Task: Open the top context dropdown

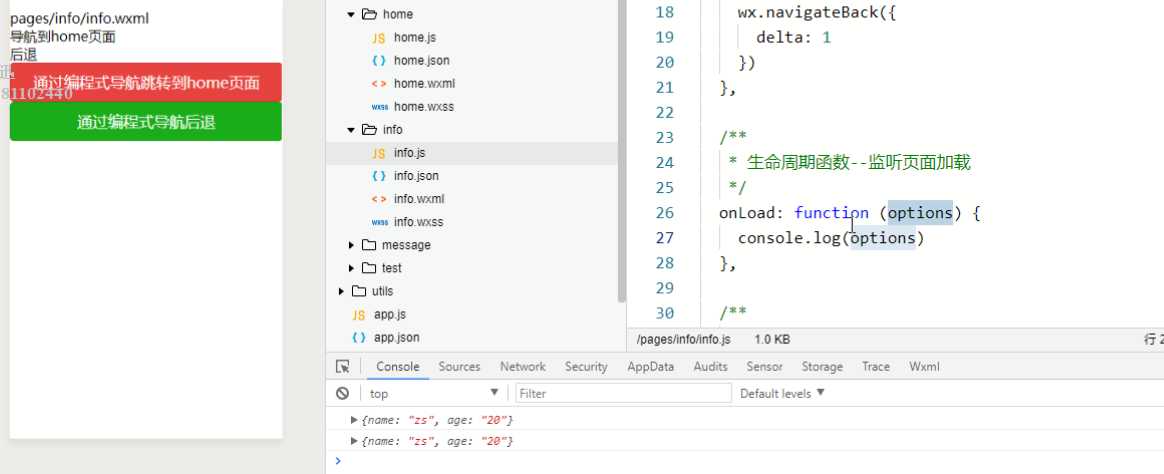Action: tap(434, 393)
